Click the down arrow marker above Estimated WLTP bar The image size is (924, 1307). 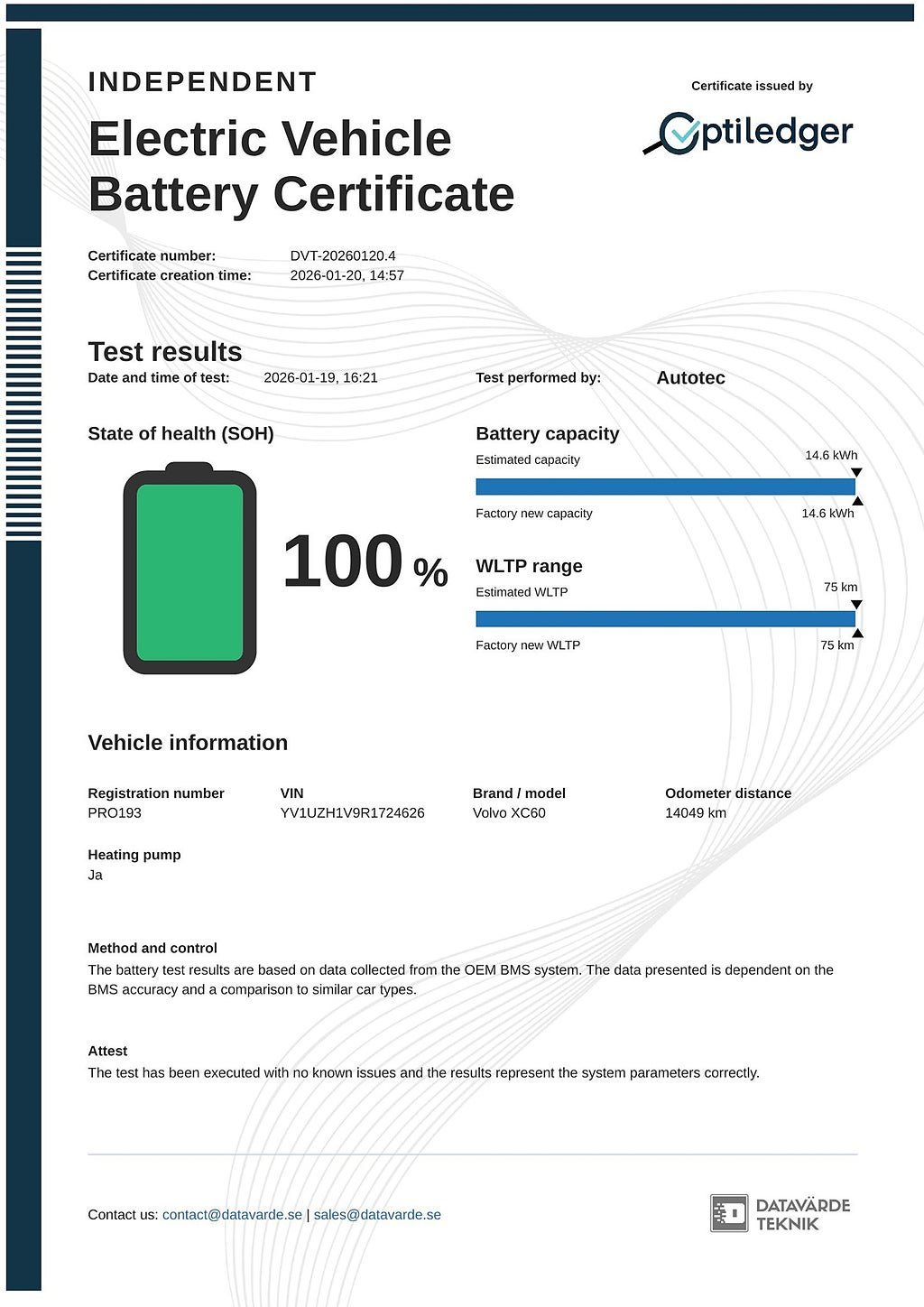(856, 604)
